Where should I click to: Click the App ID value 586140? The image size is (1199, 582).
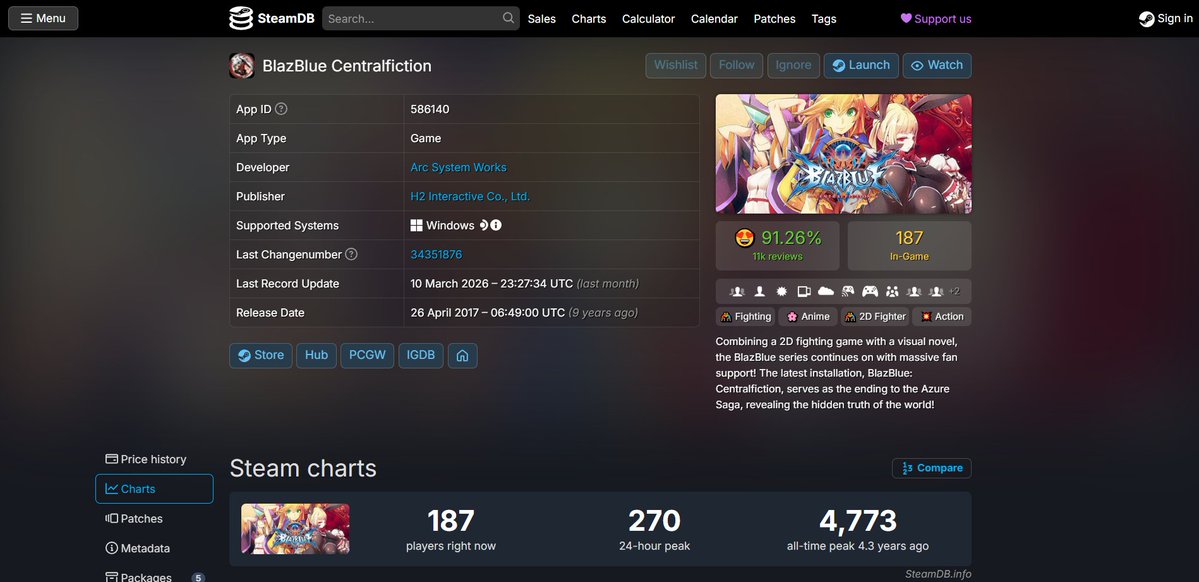click(430, 109)
